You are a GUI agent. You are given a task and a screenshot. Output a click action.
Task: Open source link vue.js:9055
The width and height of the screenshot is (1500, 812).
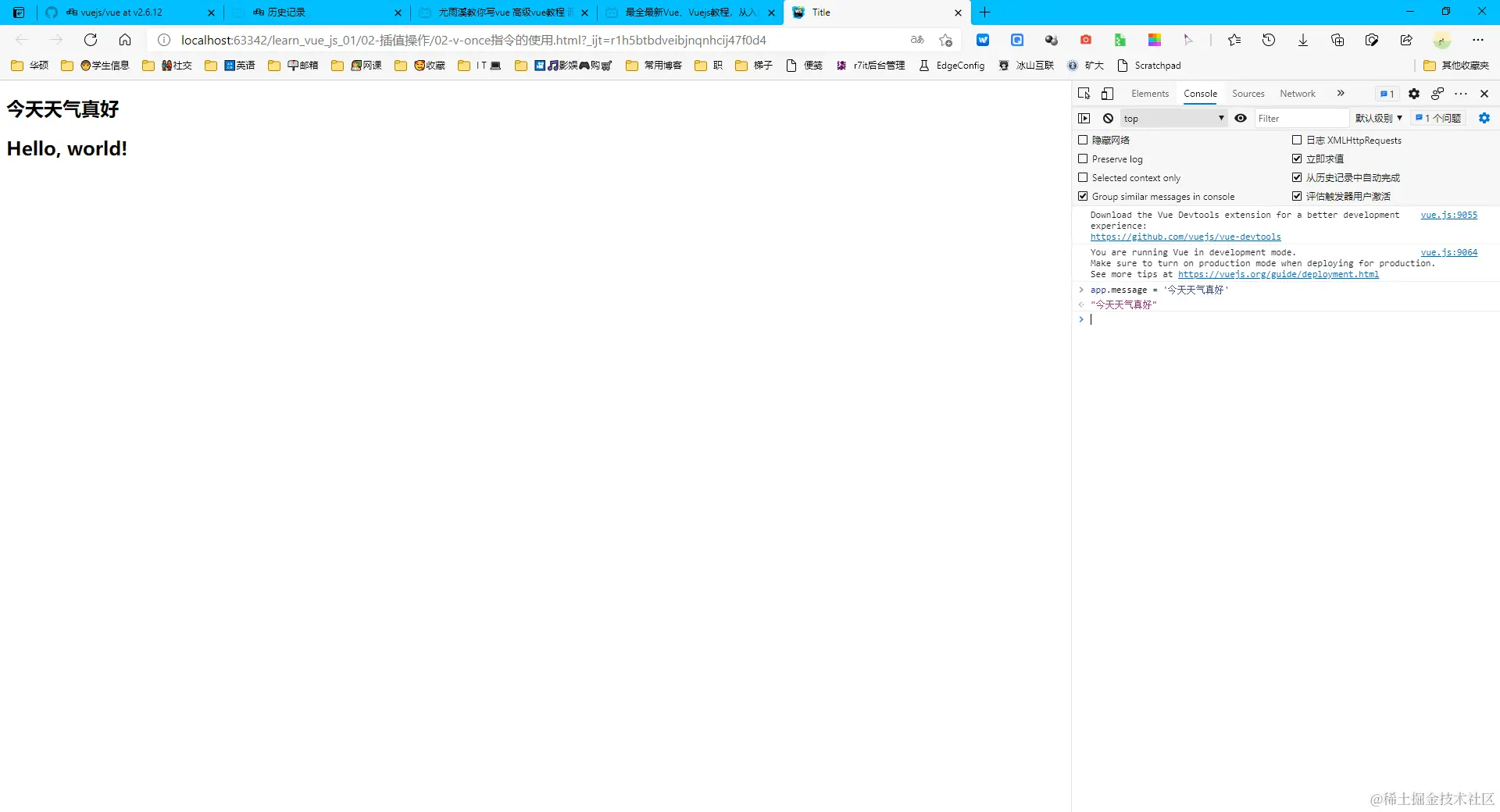click(x=1449, y=215)
